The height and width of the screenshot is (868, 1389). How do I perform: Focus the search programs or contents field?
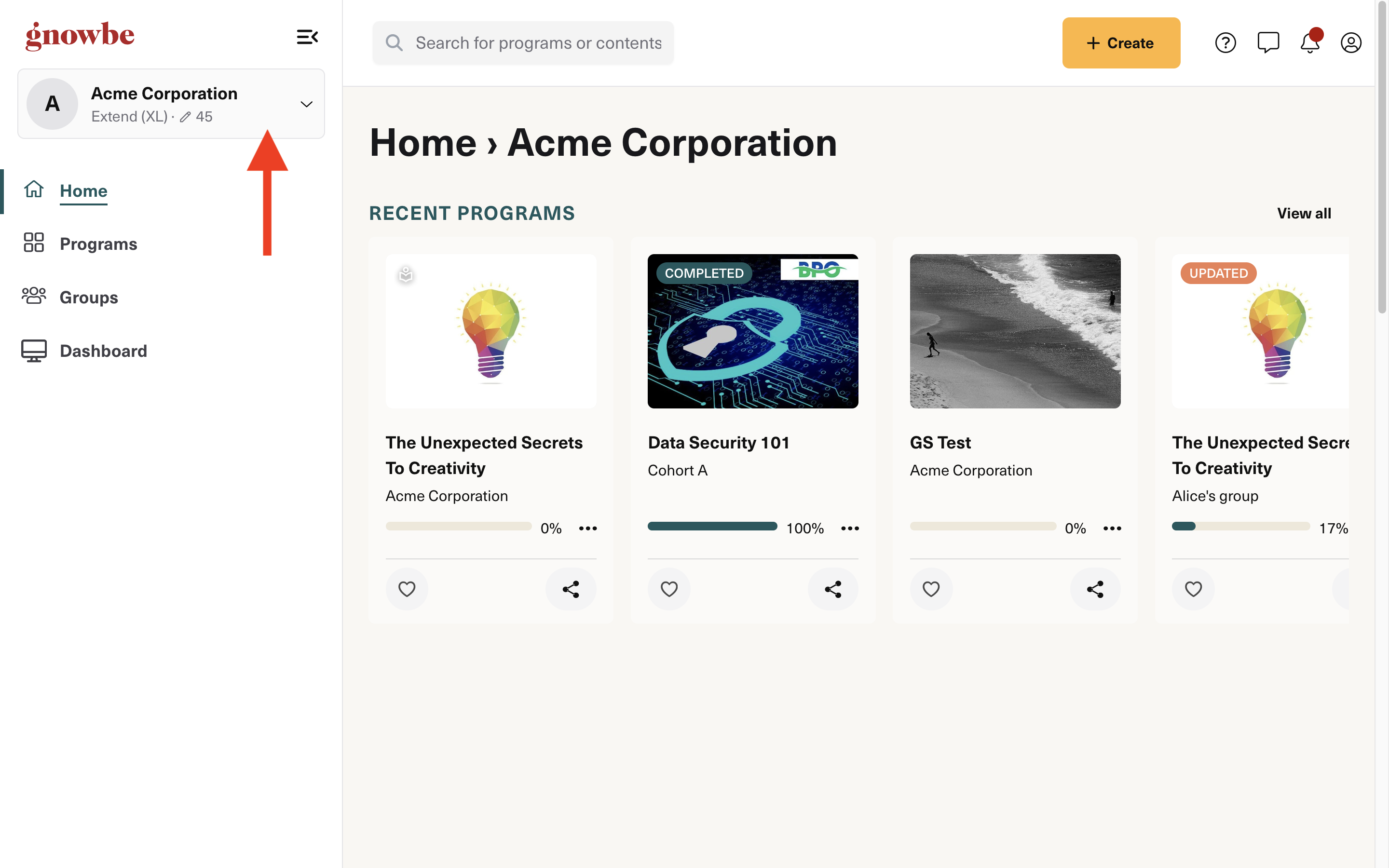[x=538, y=43]
